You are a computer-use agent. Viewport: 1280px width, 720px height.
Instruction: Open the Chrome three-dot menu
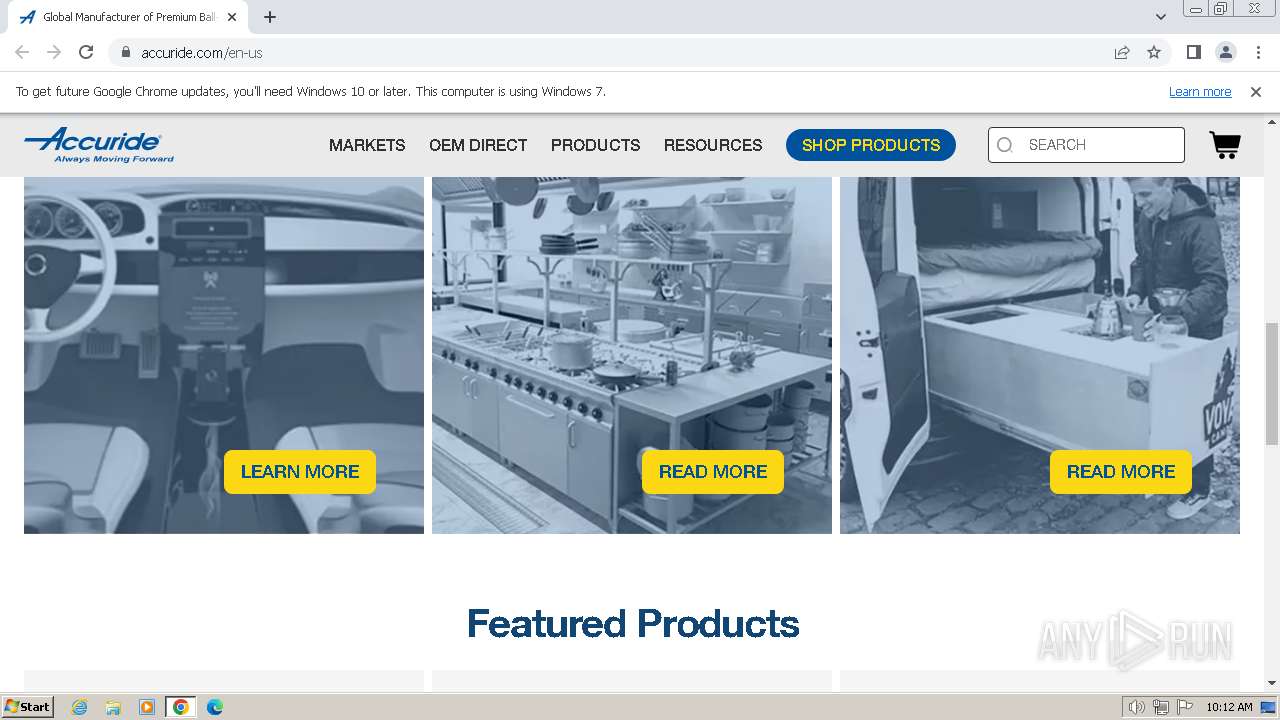1258,52
